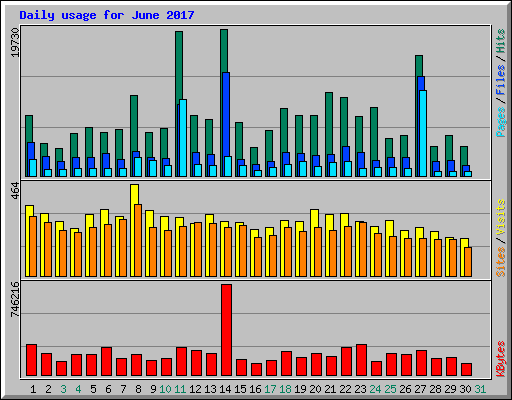Click weekend day 25 on the date axis
The image size is (512, 400).
(390, 389)
